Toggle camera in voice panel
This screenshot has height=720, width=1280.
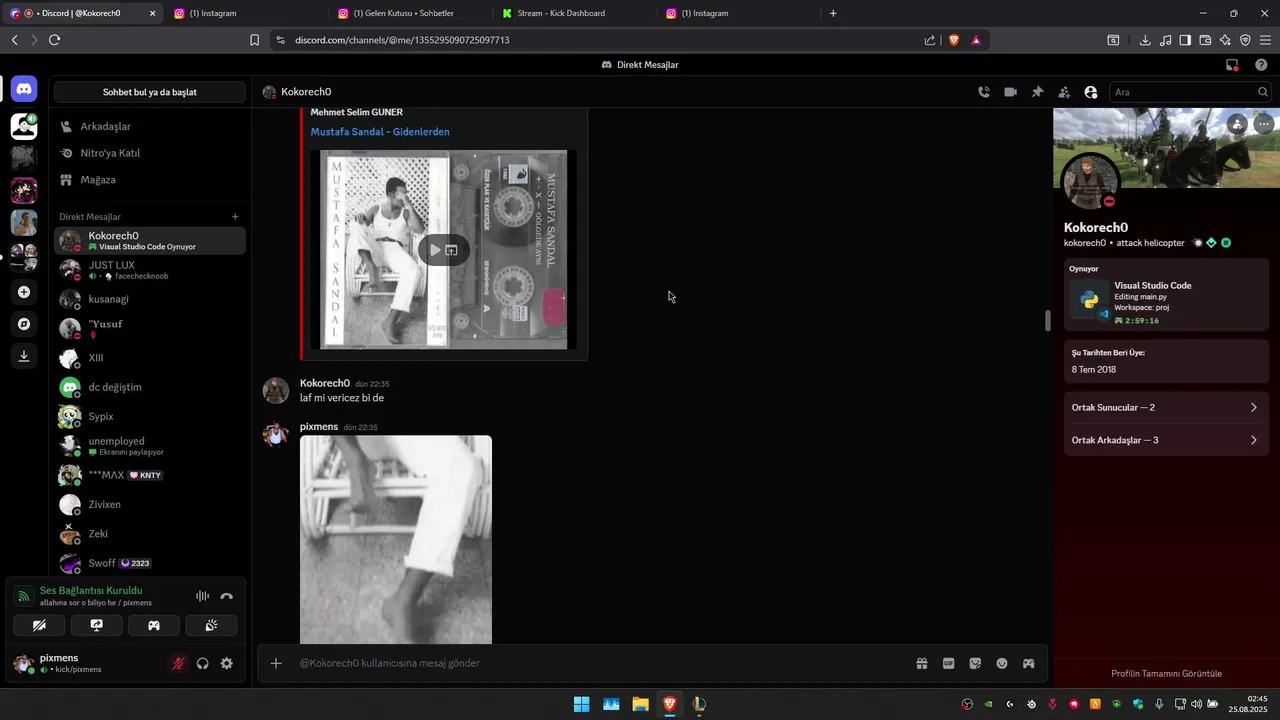point(39,625)
